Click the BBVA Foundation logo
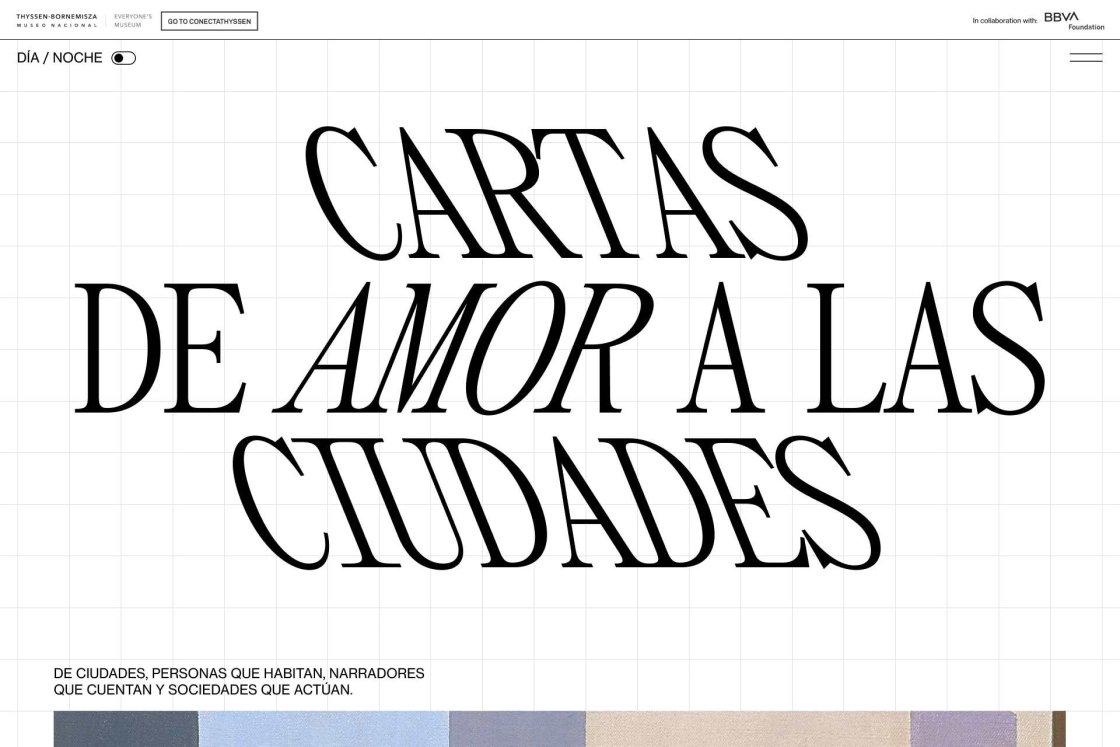The width and height of the screenshot is (1120, 747). (1074, 21)
